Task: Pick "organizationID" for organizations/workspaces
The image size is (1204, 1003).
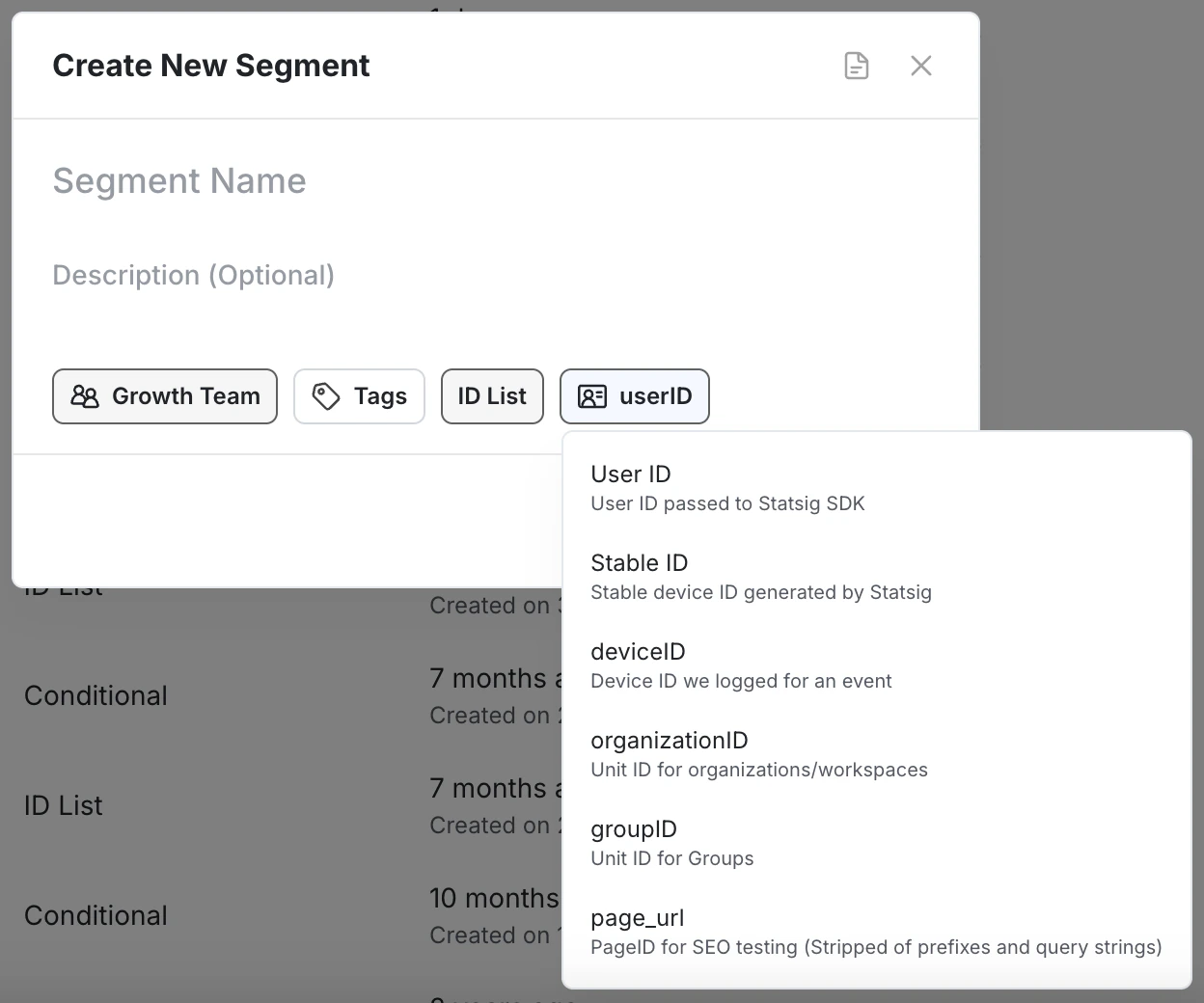Action: pyautogui.click(x=759, y=753)
